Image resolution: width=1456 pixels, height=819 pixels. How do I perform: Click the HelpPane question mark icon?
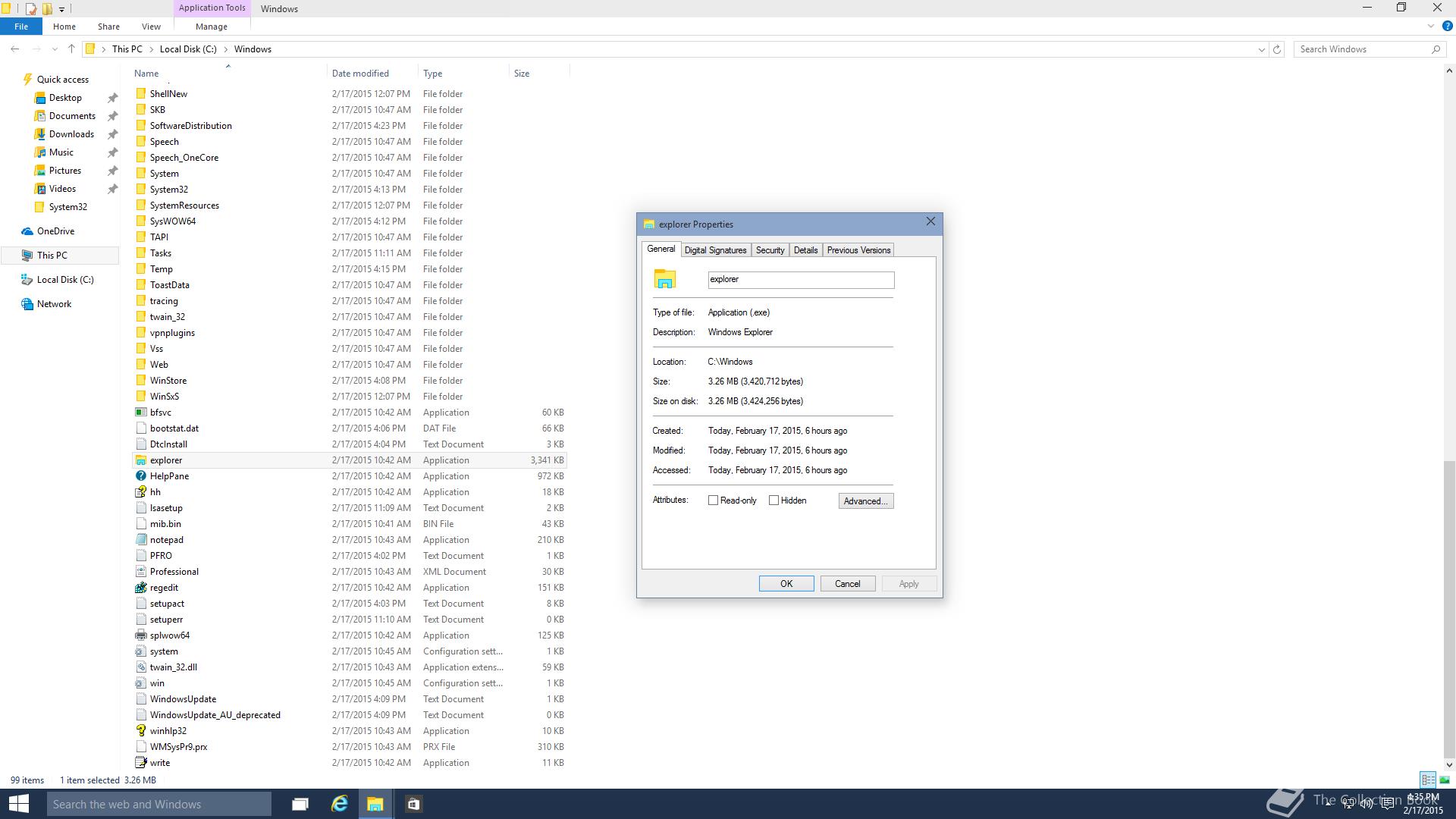140,476
